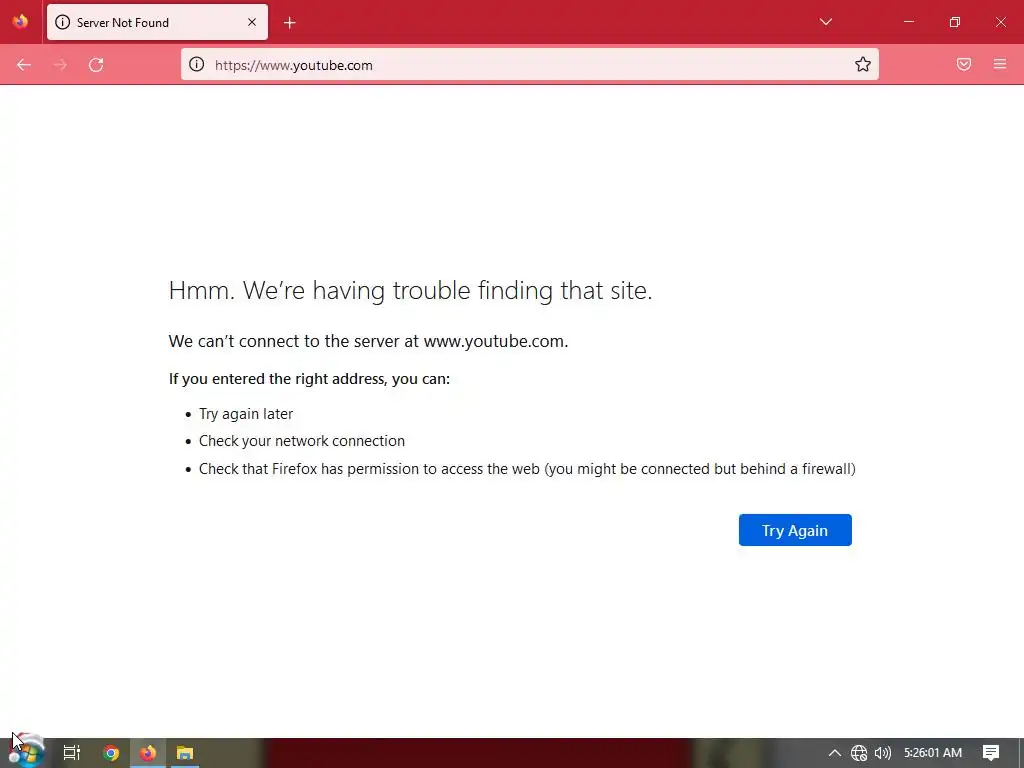Click the disabled forward arrow
Screen dimensions: 1024x768
pos(60,65)
